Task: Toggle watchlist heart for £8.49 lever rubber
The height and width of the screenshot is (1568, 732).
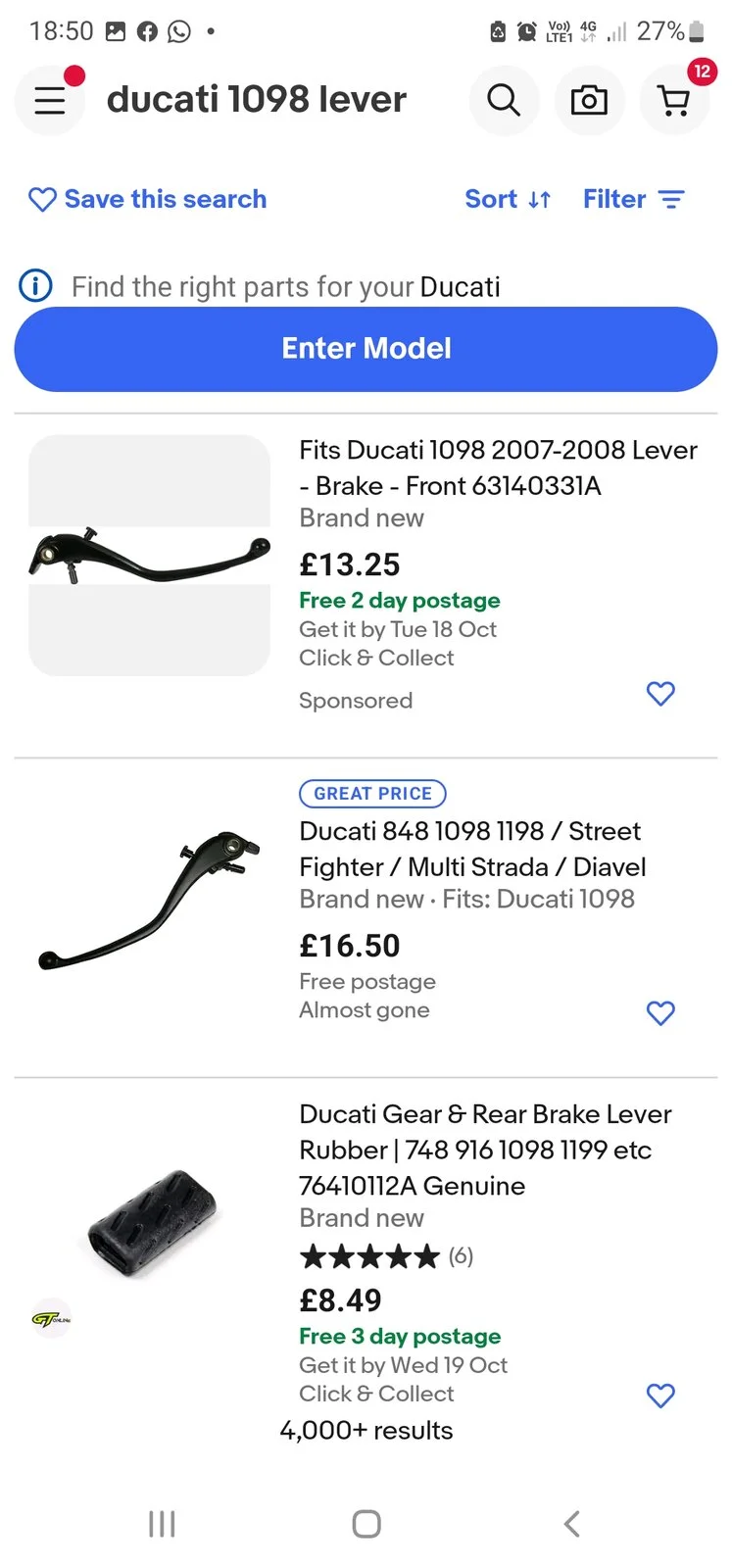Action: (660, 1396)
